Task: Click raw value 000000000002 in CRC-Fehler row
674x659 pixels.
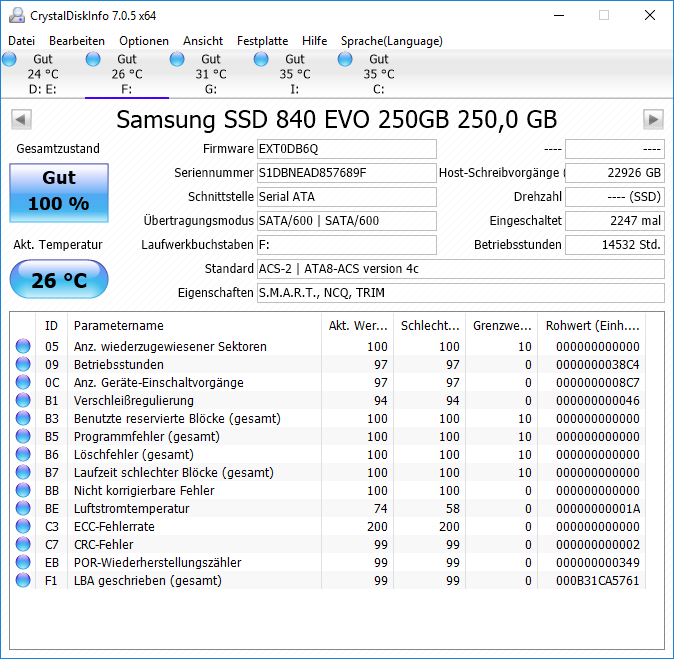Action: click(x=597, y=545)
